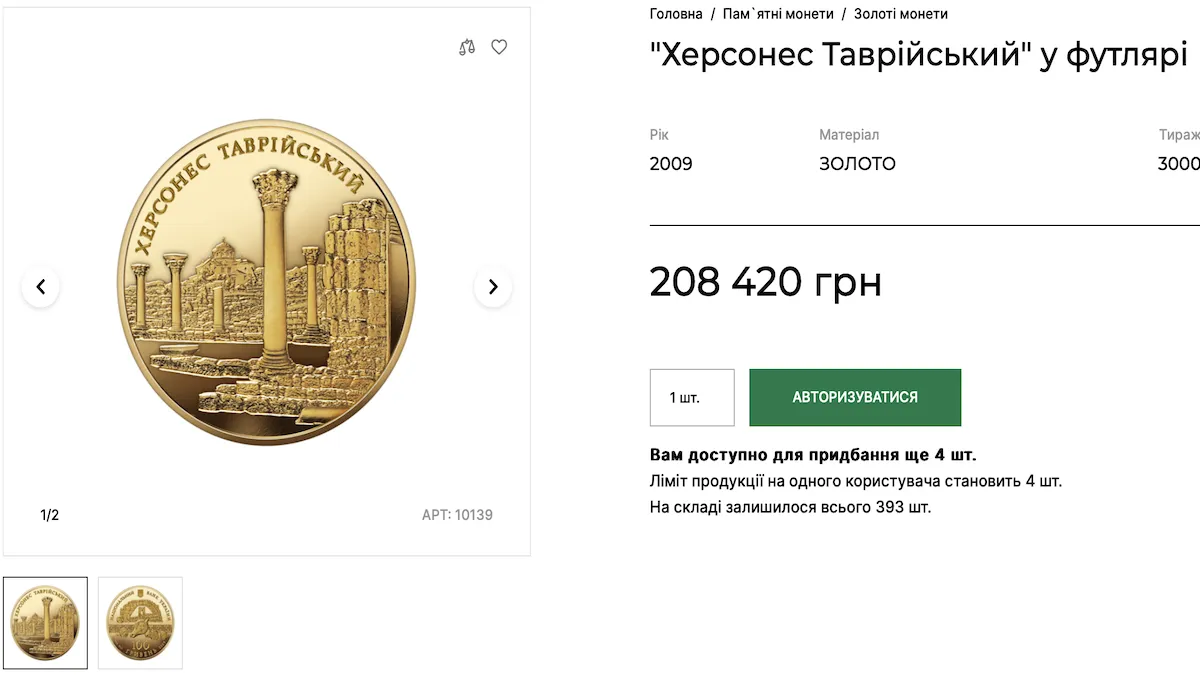Image resolution: width=1200 pixels, height=675 pixels.
Task: Select the first coin thumbnail (front side)
Action: (x=45, y=622)
